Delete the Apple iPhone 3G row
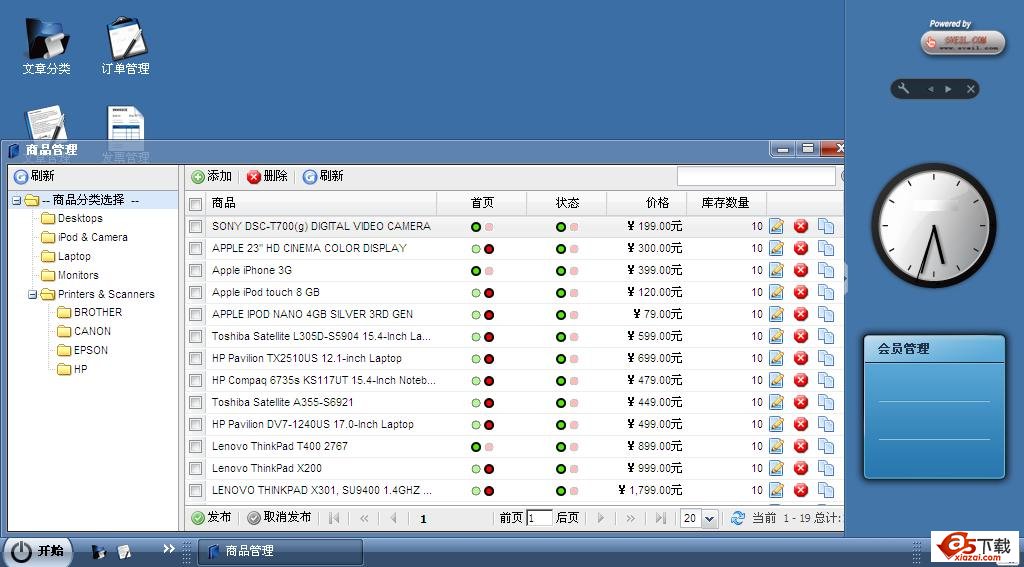 click(801, 270)
